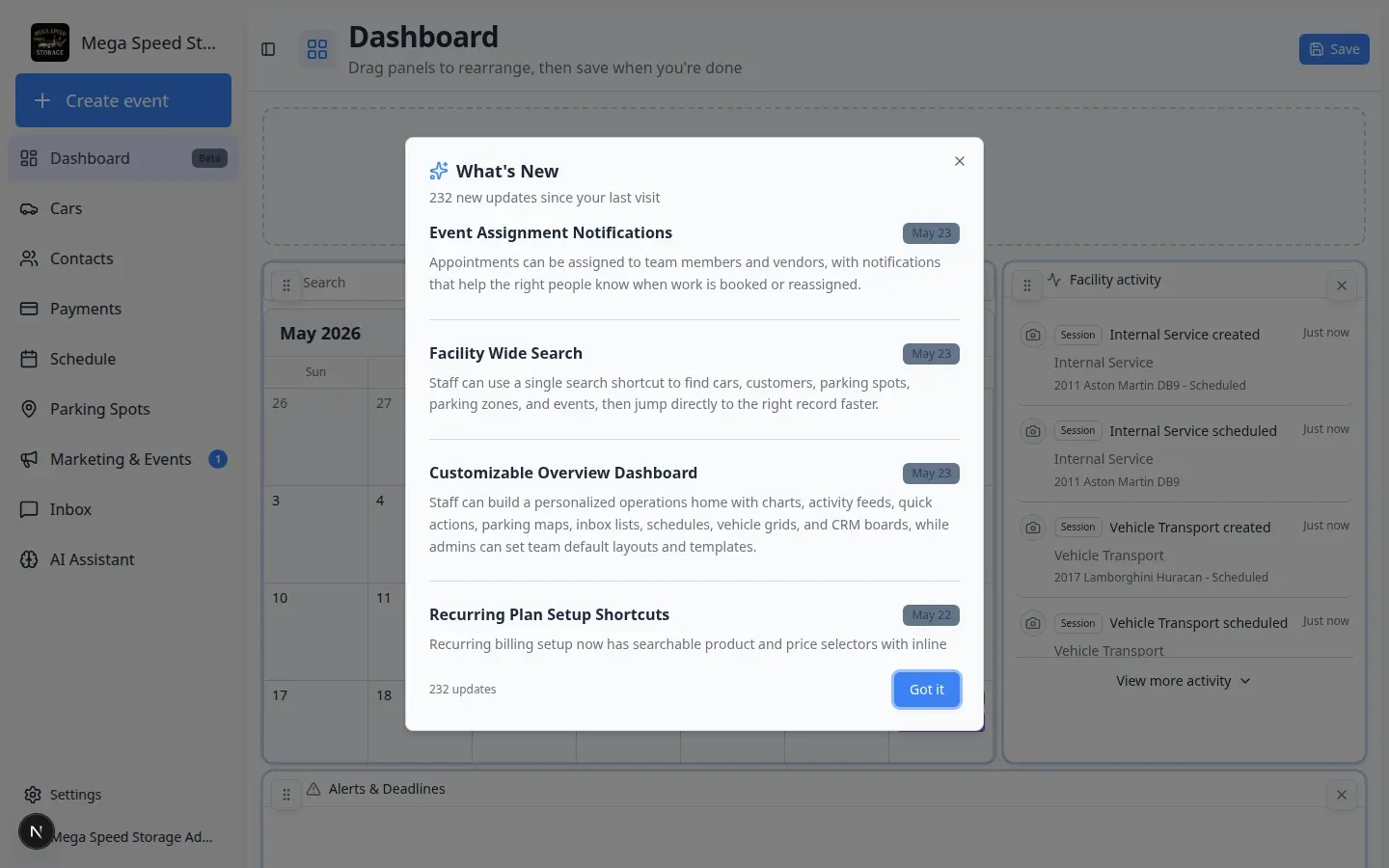The height and width of the screenshot is (868, 1389).
Task: Click Internal Service created activity title
Action: (1185, 335)
